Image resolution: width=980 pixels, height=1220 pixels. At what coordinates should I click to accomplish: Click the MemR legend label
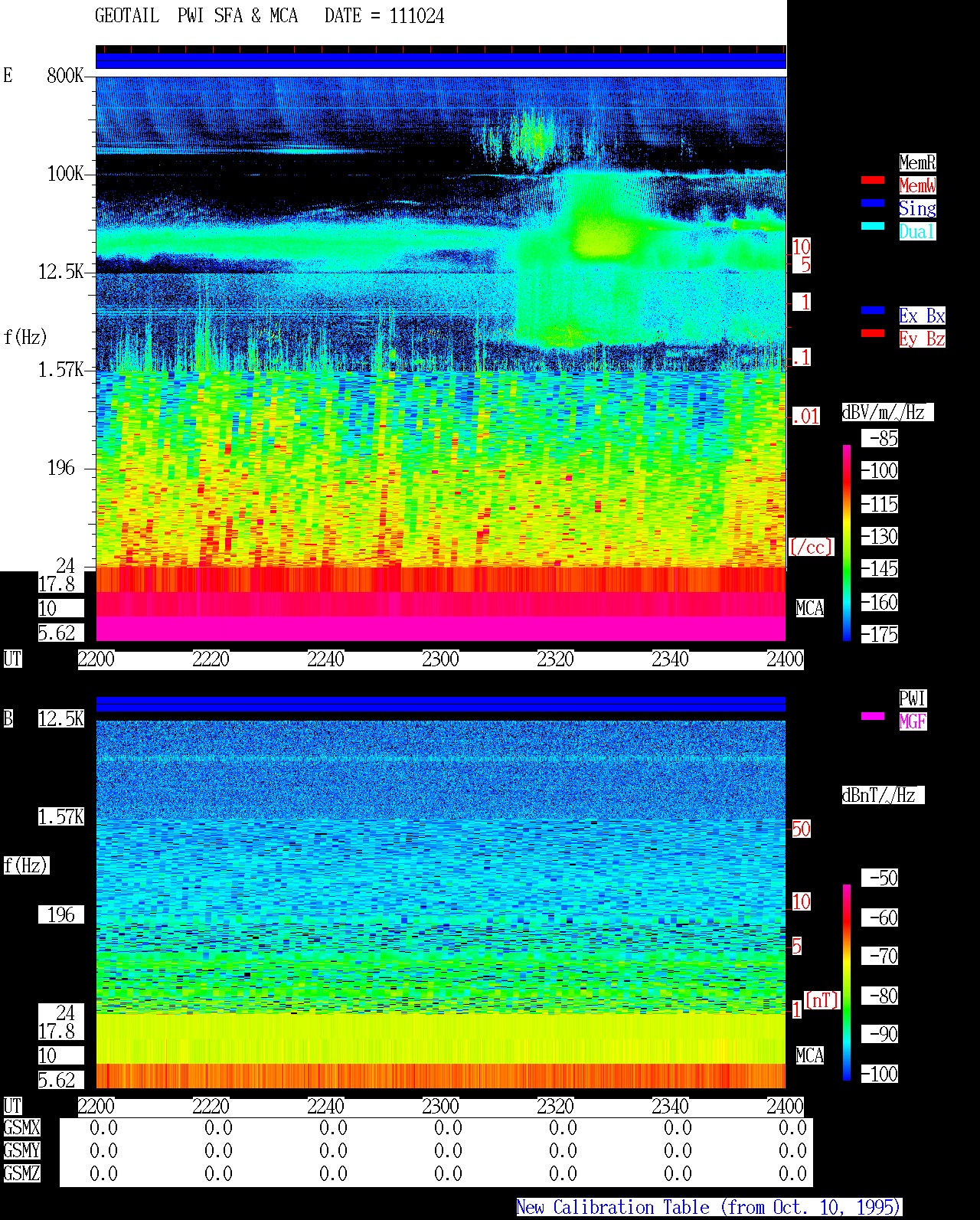pyautogui.click(x=917, y=162)
